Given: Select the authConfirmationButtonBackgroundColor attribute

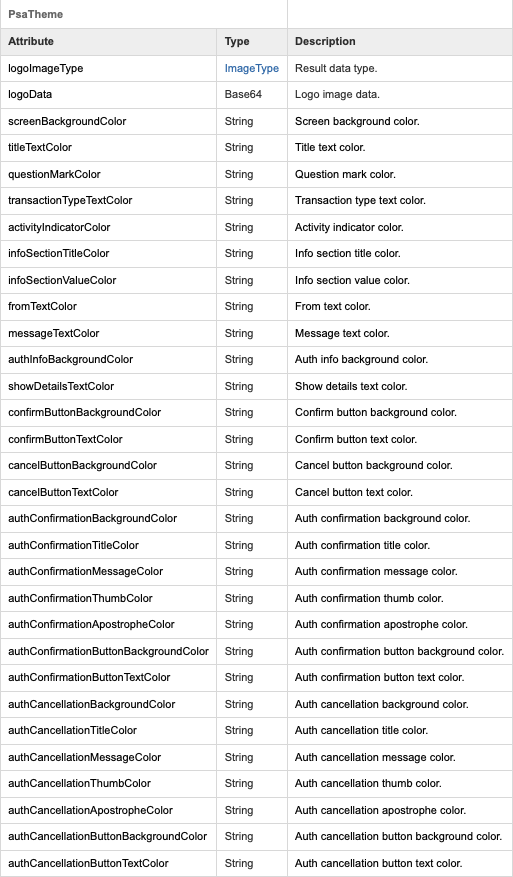Looking at the screenshot, I should 109,652.
